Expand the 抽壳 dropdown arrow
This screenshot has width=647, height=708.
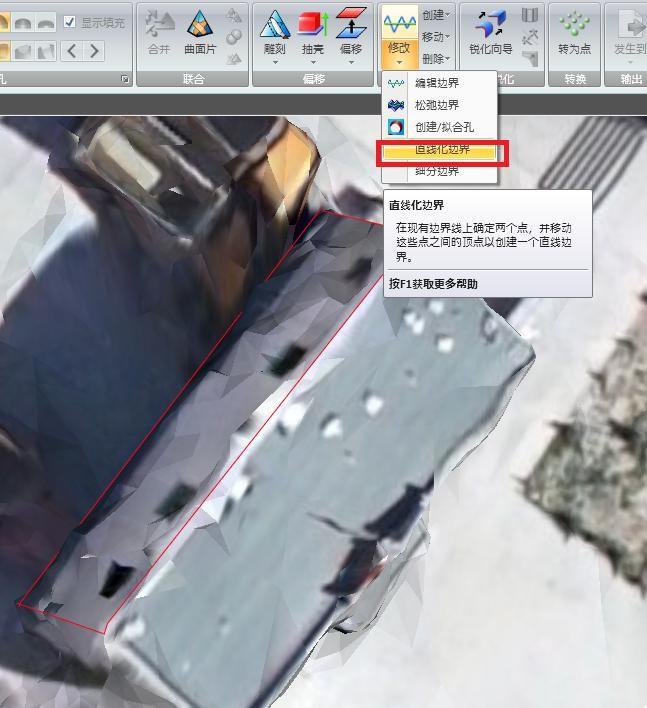coord(312,62)
